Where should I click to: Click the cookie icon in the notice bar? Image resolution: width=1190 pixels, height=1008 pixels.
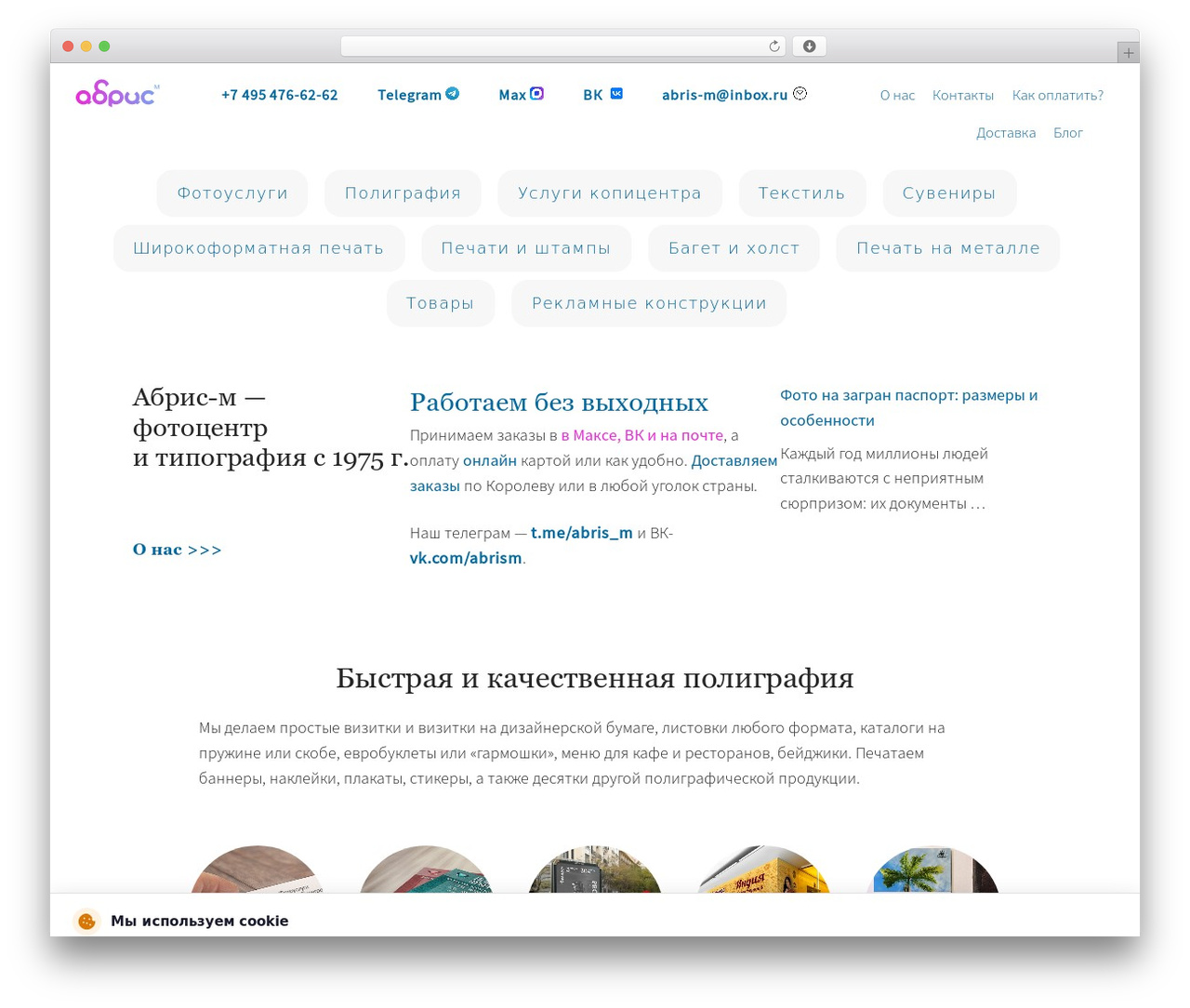pos(86,921)
